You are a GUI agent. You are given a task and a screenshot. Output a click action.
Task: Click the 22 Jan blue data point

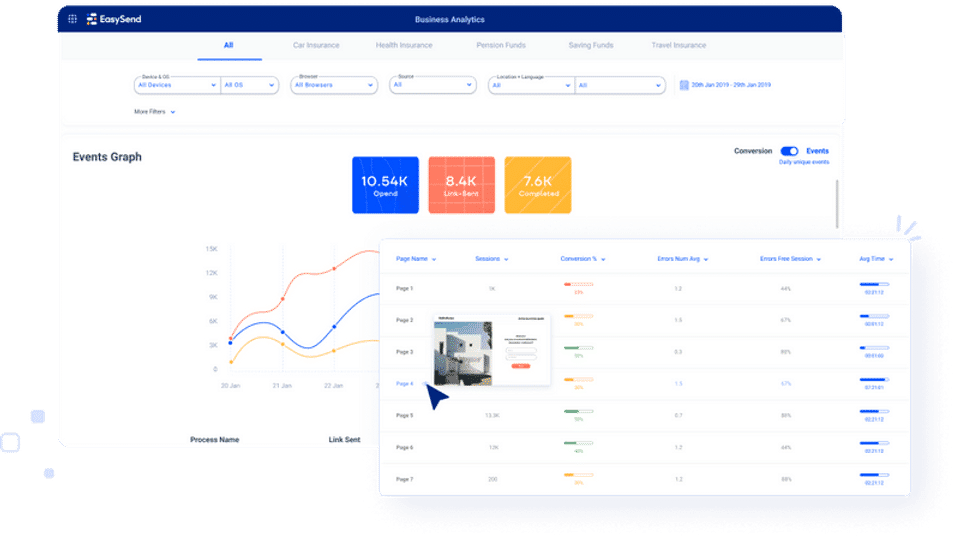tap(334, 327)
